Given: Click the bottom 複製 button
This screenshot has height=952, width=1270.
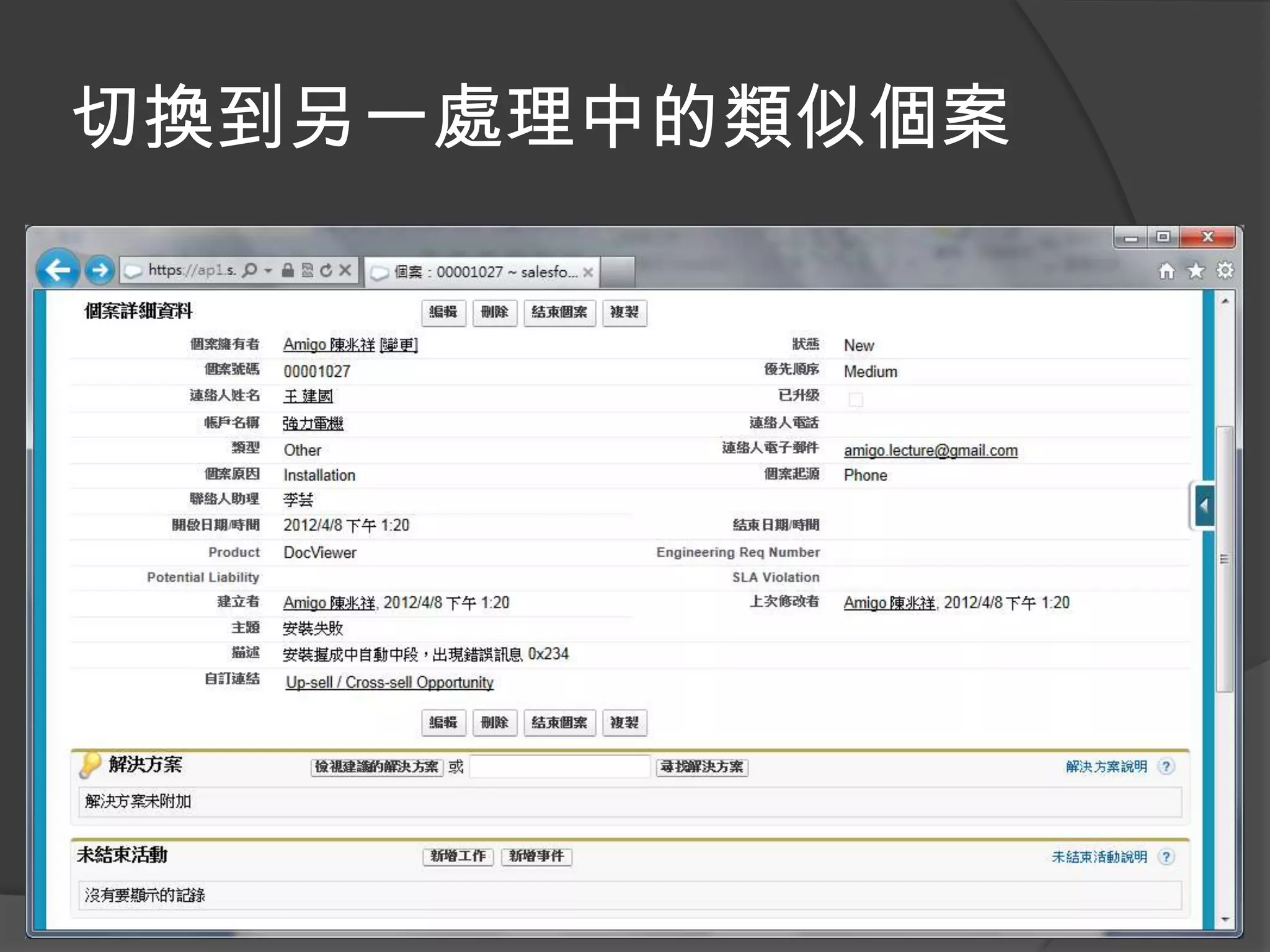Looking at the screenshot, I should pos(624,723).
